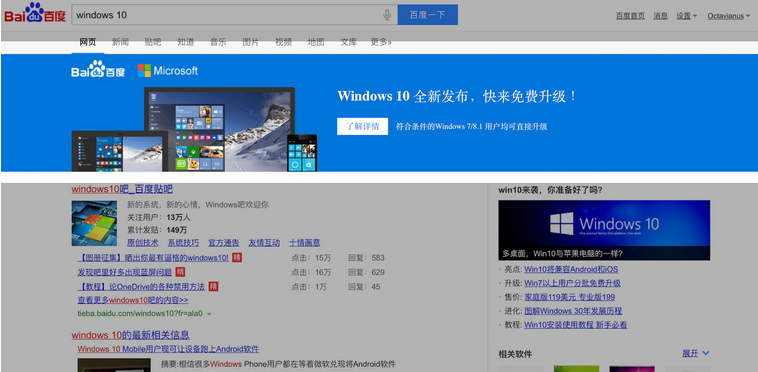Click the devices image in blue banner

point(194,129)
